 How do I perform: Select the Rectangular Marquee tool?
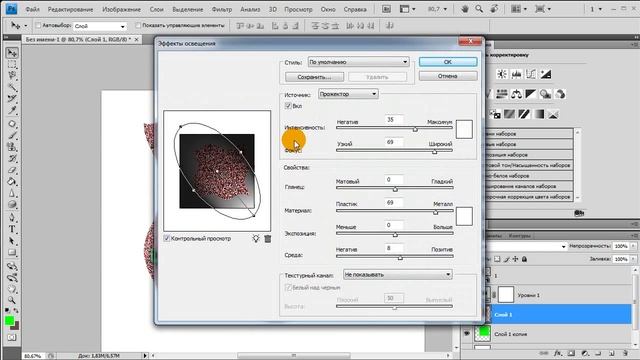pyautogui.click(x=12, y=64)
